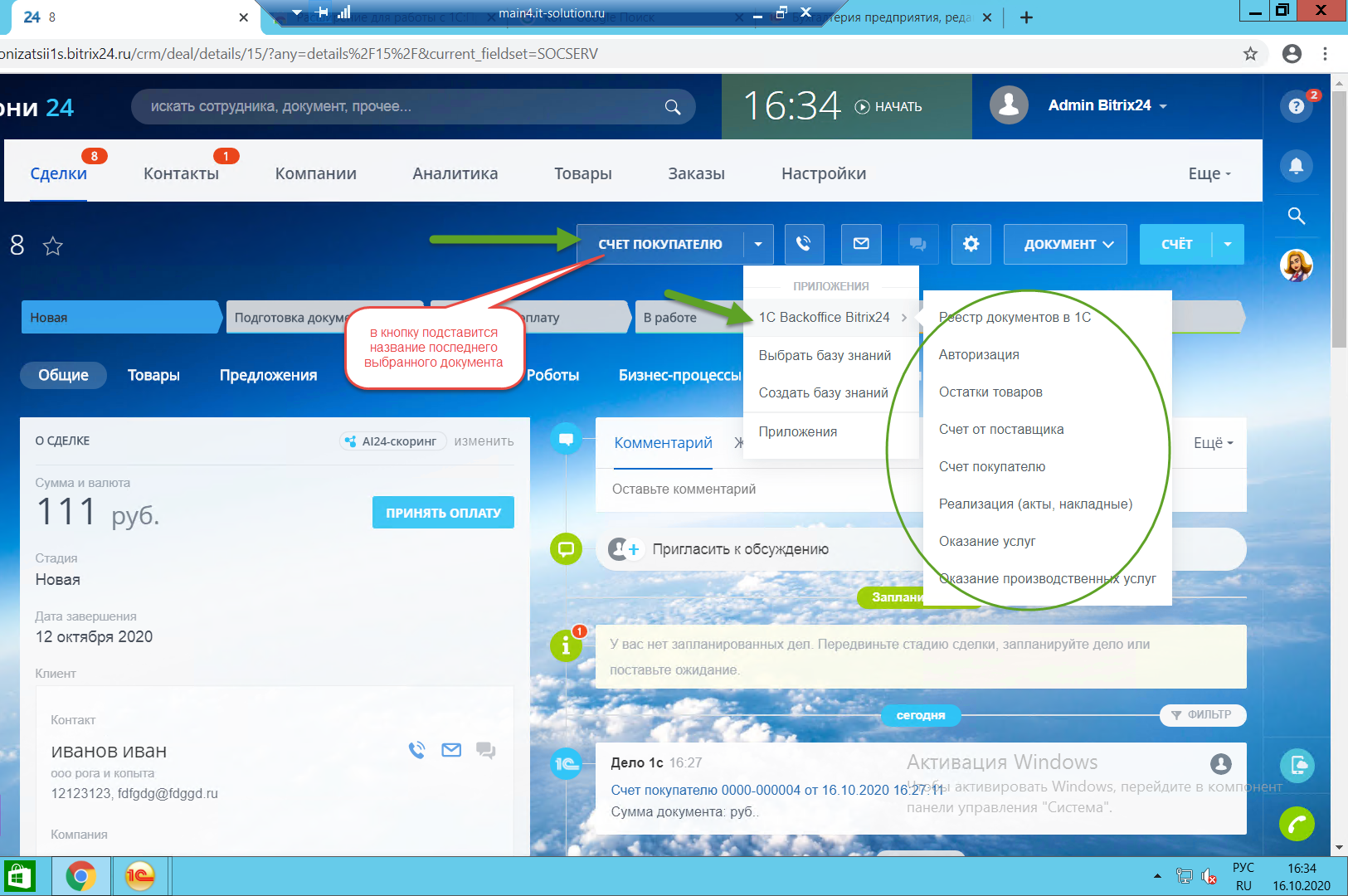The width and height of the screenshot is (1348, 896).
Task: Email contact иванов иван envelope icon
Action: [x=451, y=750]
